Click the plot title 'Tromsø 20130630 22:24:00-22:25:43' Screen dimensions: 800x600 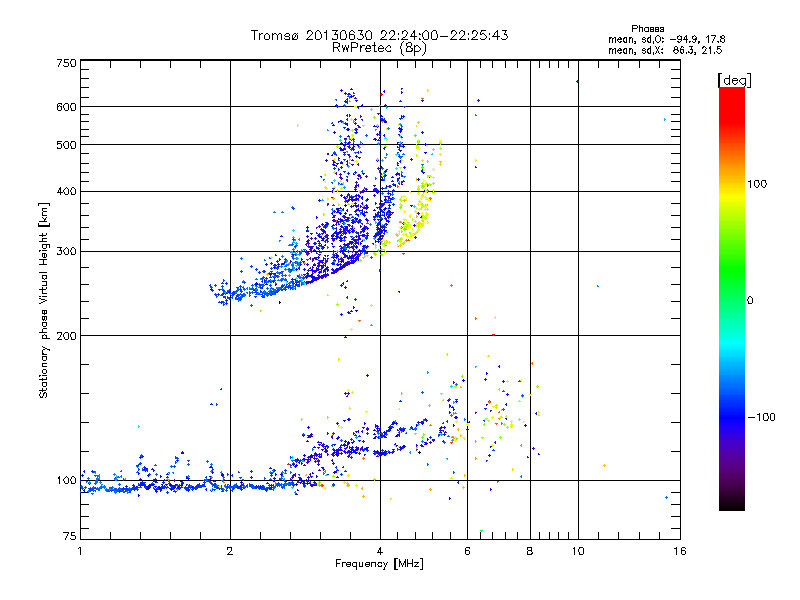point(380,35)
